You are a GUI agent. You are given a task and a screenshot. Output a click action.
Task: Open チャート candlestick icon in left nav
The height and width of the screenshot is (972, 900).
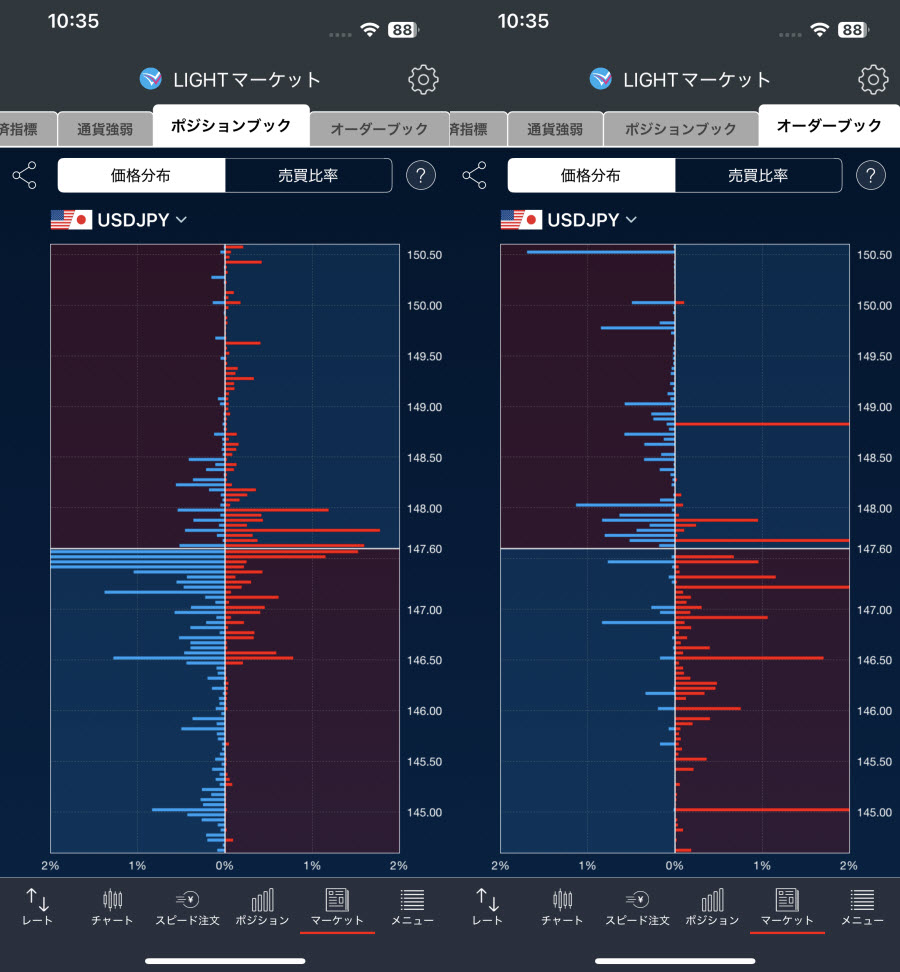pyautogui.click(x=112, y=907)
